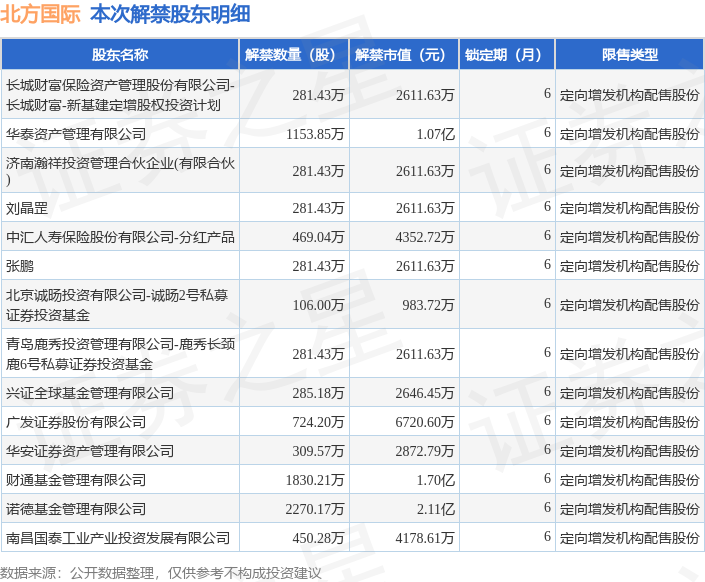Click lock-up period 6 in 诺德基金 row
705x582 pixels.
pos(547,507)
